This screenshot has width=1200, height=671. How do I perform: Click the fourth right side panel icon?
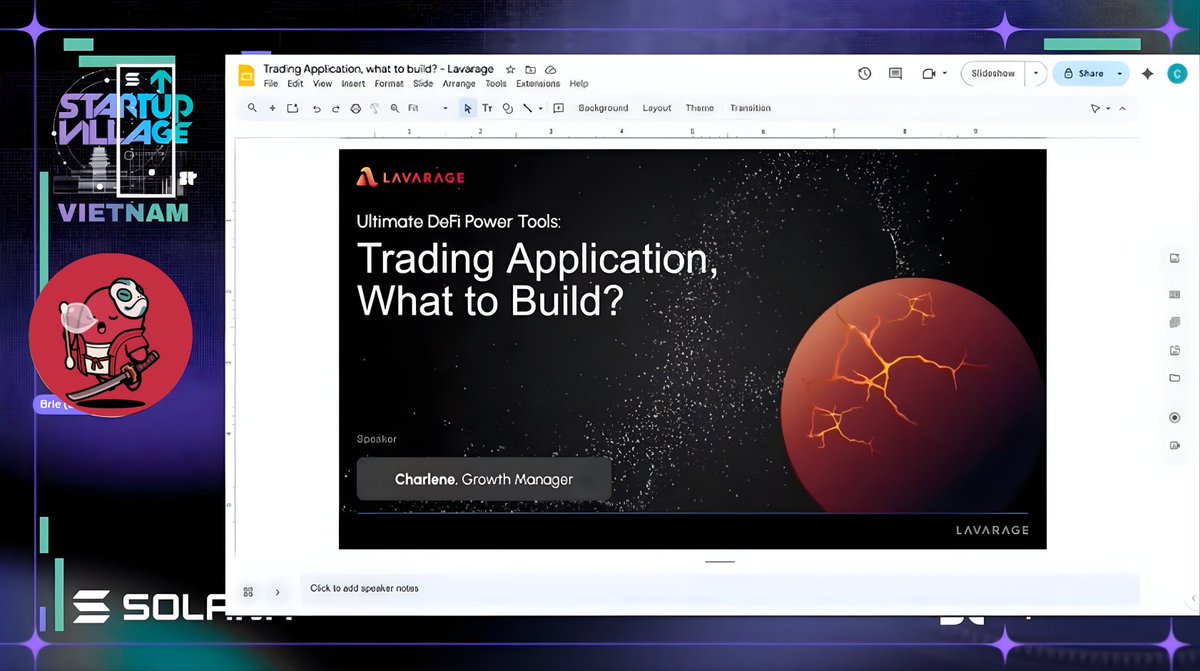(x=1174, y=350)
